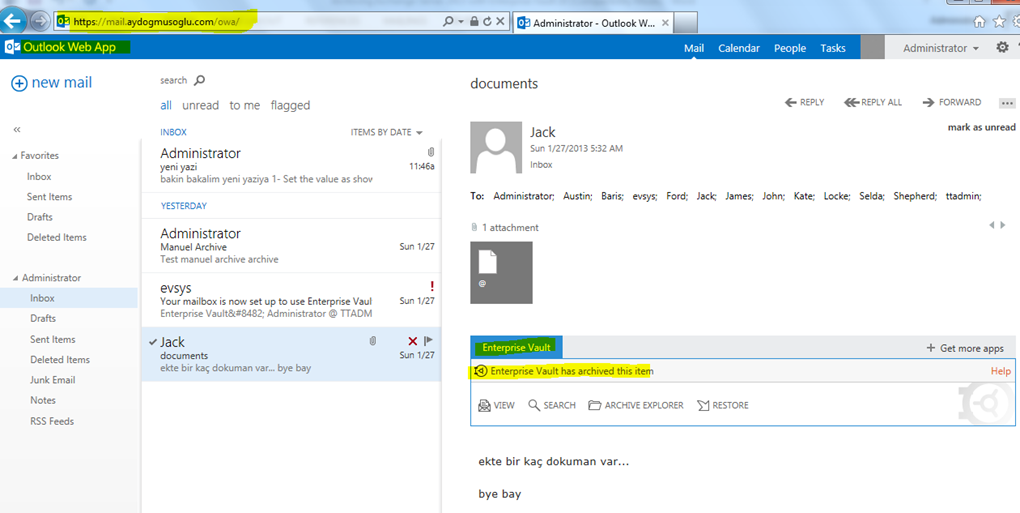This screenshot has height=513, width=1020.
Task: Collapse the folder pane with double chevron
Action: [17, 130]
